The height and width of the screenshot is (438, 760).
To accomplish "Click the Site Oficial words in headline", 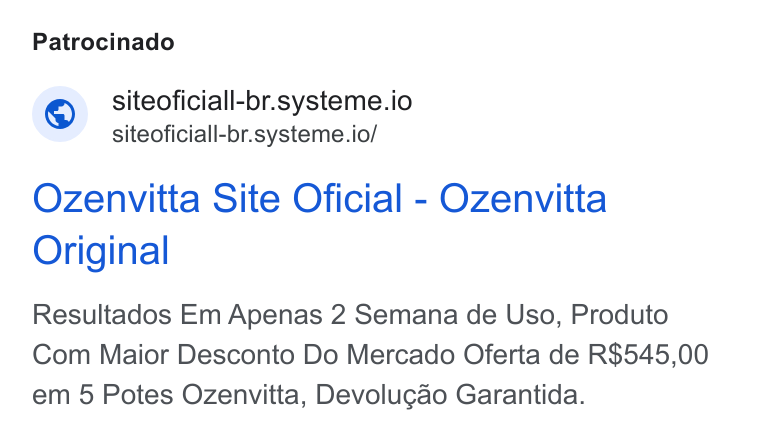I will click(x=308, y=199).
